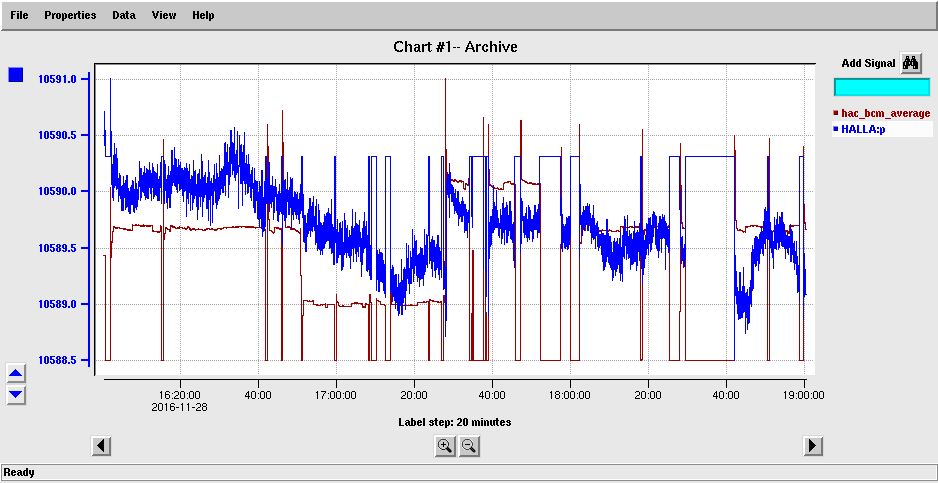Click the 10590.0 axis label

coord(57,192)
